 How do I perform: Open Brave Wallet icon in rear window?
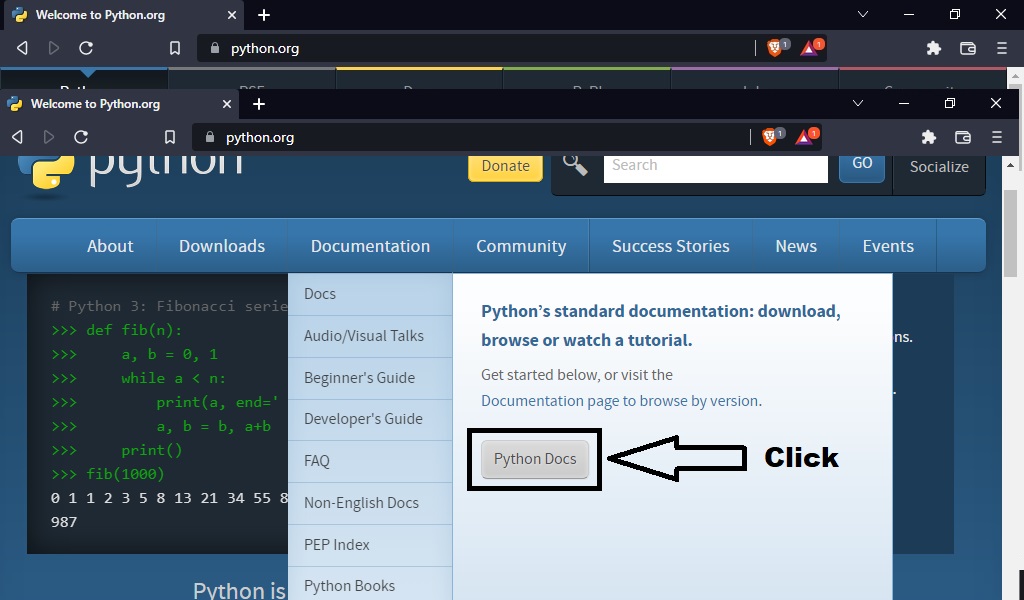pos(968,48)
